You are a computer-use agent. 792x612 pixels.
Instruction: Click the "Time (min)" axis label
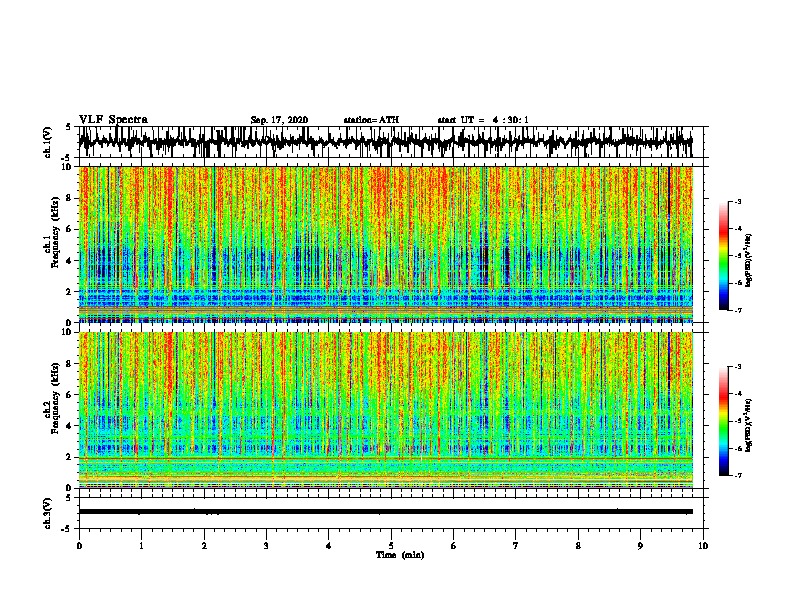pos(400,555)
